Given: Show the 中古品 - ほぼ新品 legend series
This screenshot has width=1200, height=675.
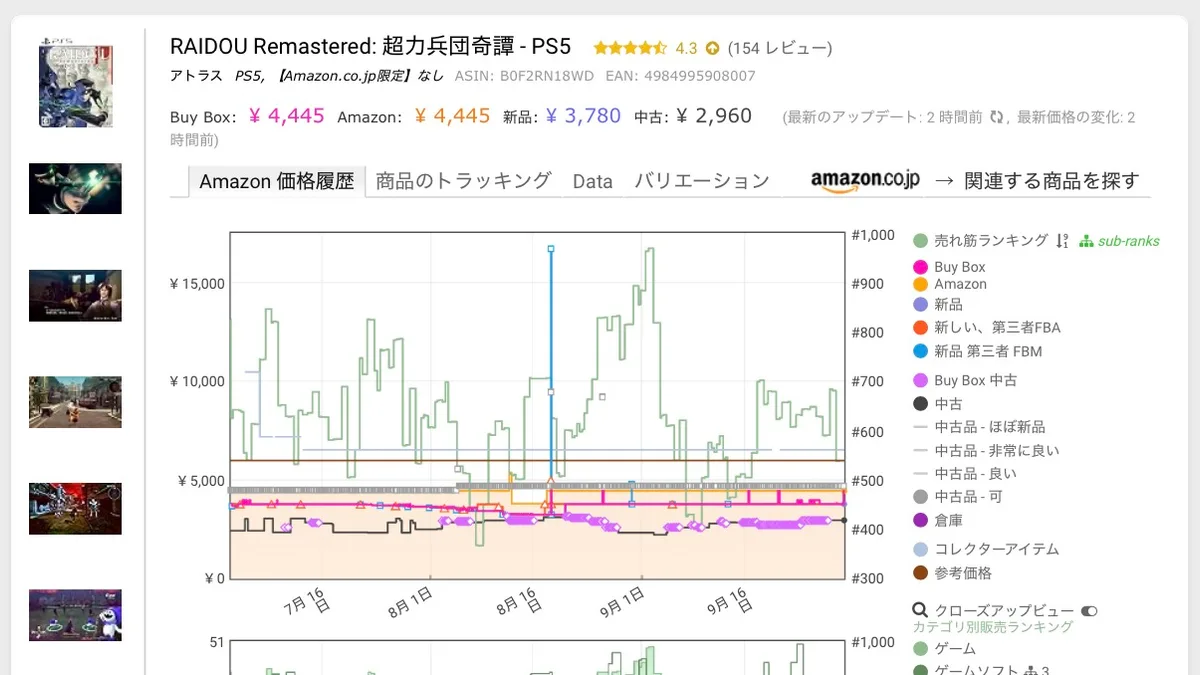Looking at the screenshot, I should [x=979, y=427].
